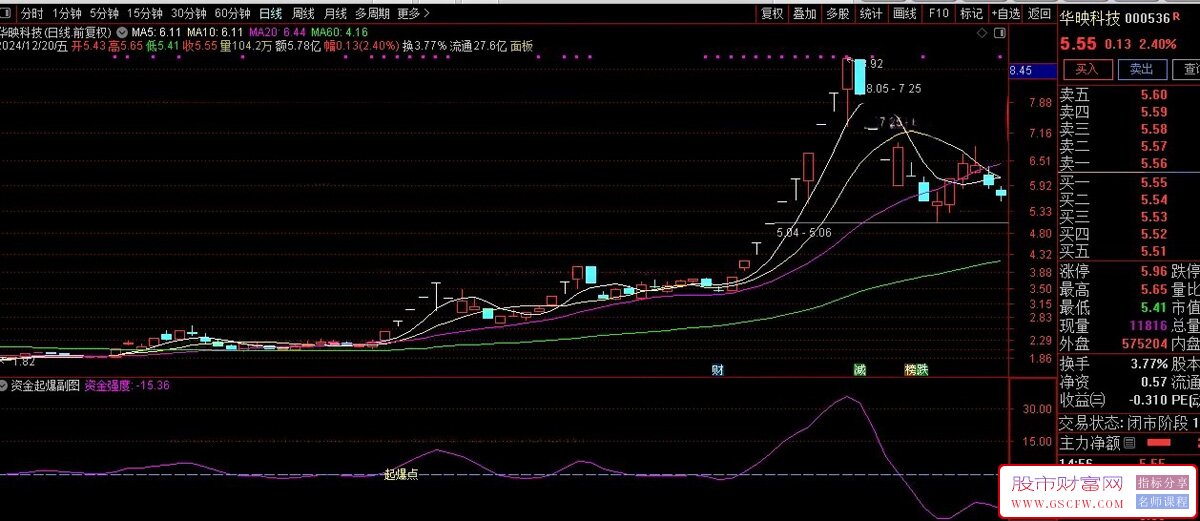1200x521 pixels.
Task: Click the 最高 5.65 value
Action: tap(1153, 289)
